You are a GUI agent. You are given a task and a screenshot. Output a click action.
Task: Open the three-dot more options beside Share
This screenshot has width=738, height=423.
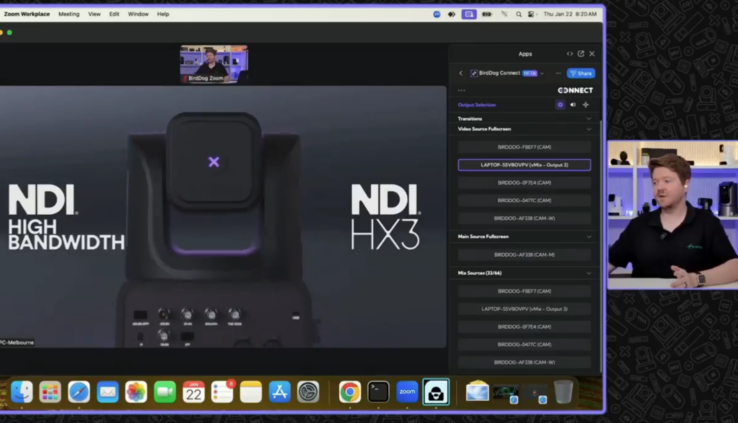click(x=558, y=73)
